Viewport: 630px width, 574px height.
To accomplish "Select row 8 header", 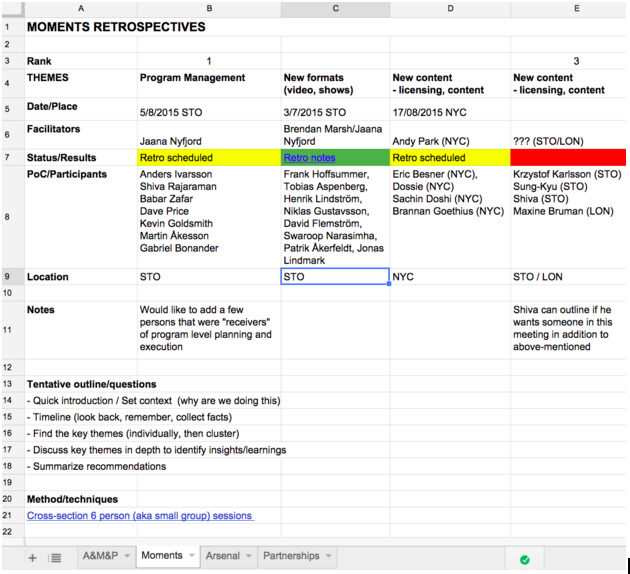I will pyautogui.click(x=13, y=217).
